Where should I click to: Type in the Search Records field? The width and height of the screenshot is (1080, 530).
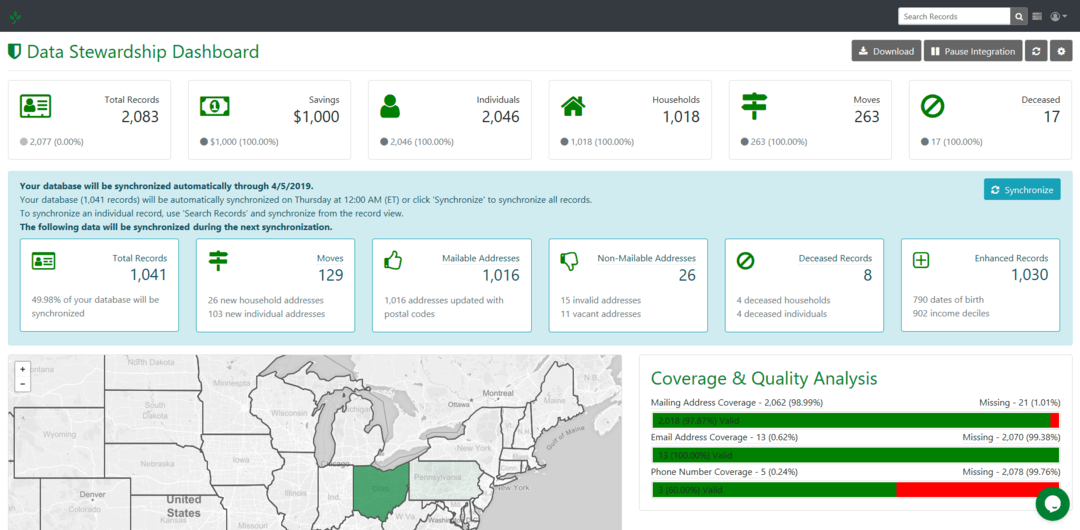tap(953, 16)
